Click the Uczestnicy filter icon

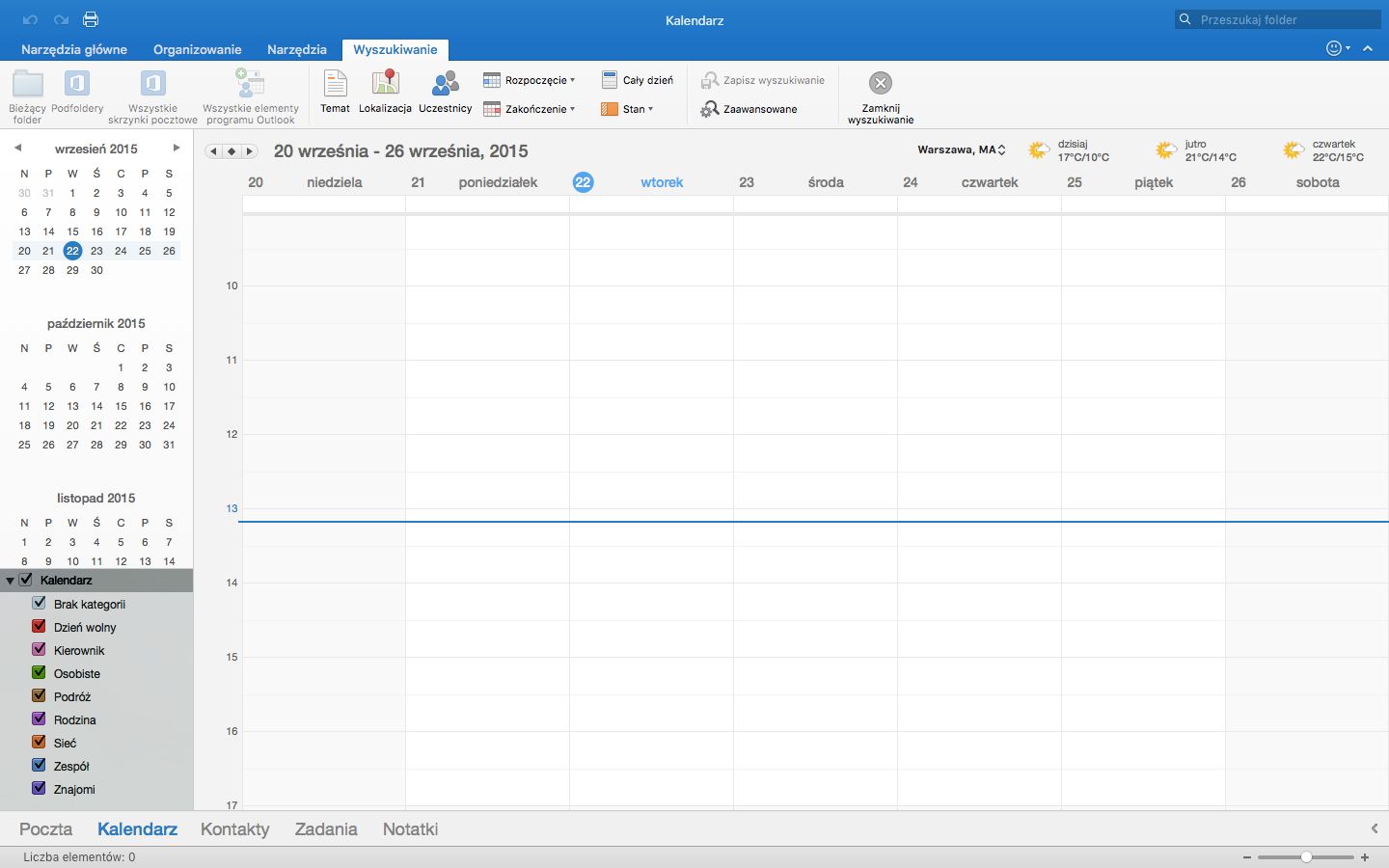point(445,92)
